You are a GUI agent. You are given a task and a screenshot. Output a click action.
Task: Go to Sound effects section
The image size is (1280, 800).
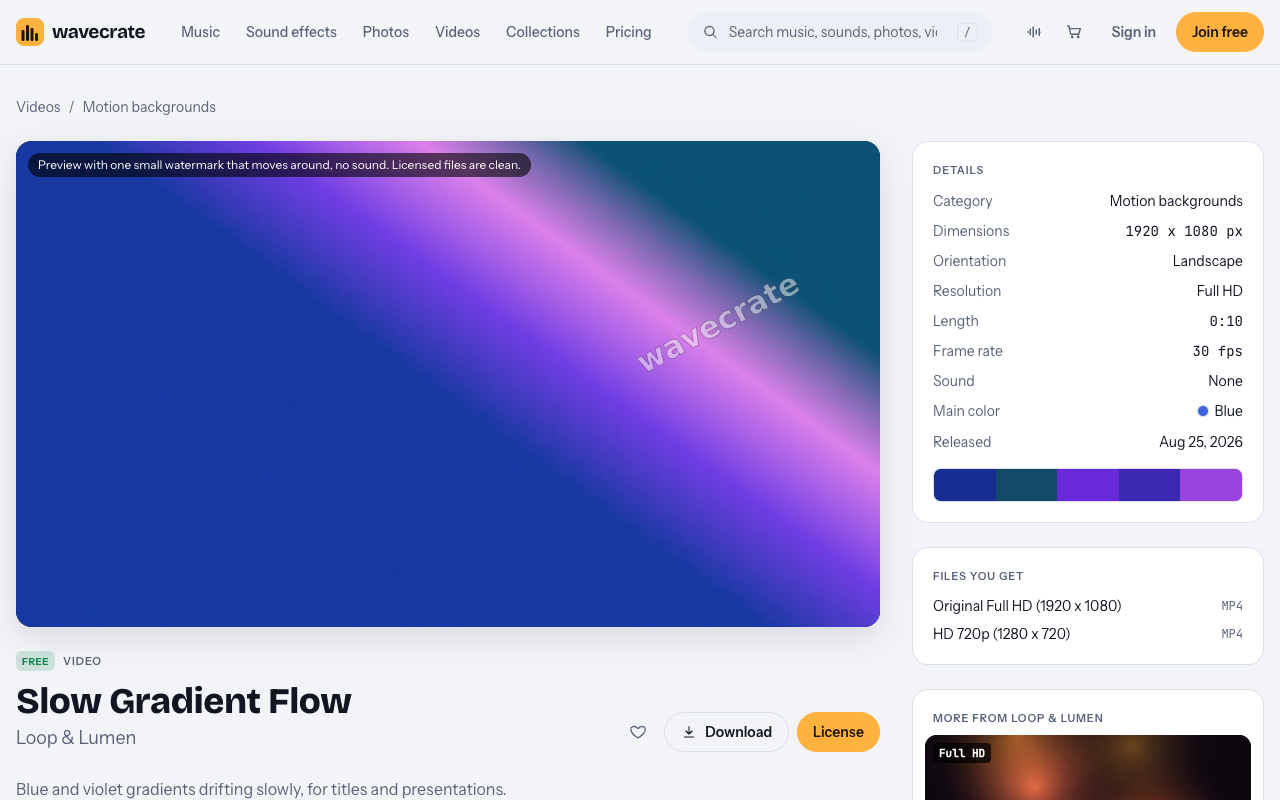coord(291,32)
